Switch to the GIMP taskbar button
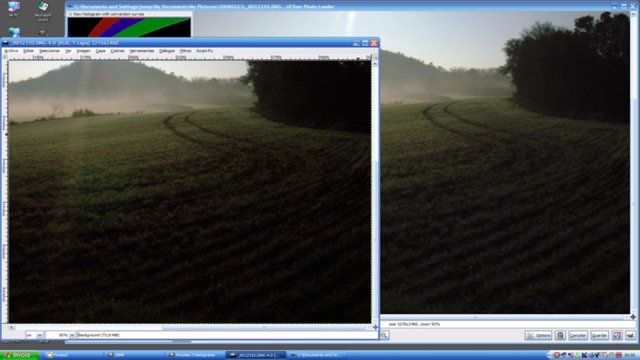This screenshot has height=360, width=640. point(133,355)
